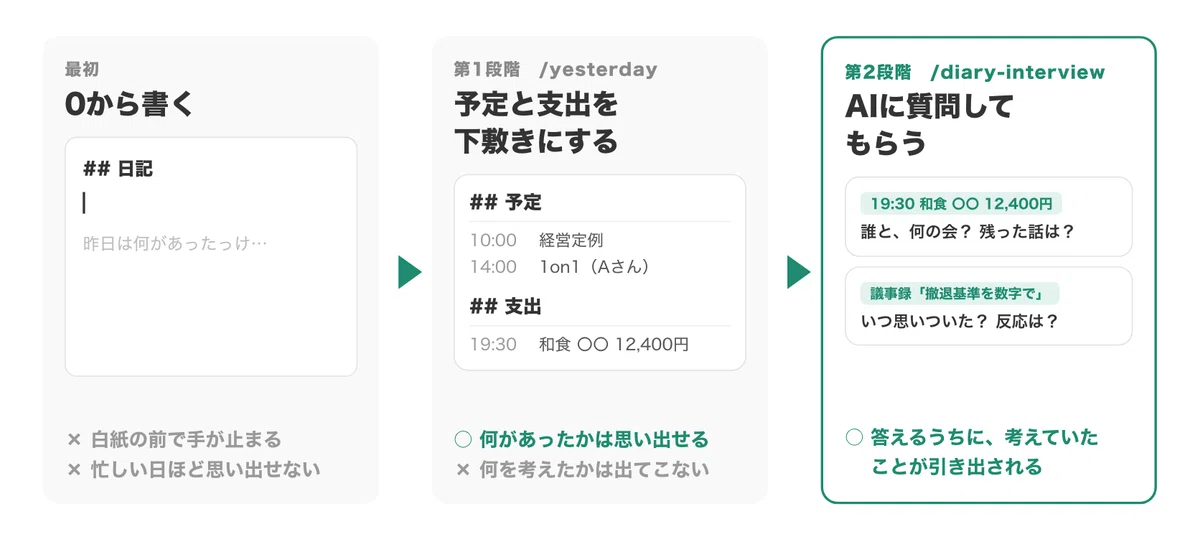This screenshot has height=552, width=1200.
Task: Select the green tag 19:30 和食 12,400円
Action: click(960, 204)
